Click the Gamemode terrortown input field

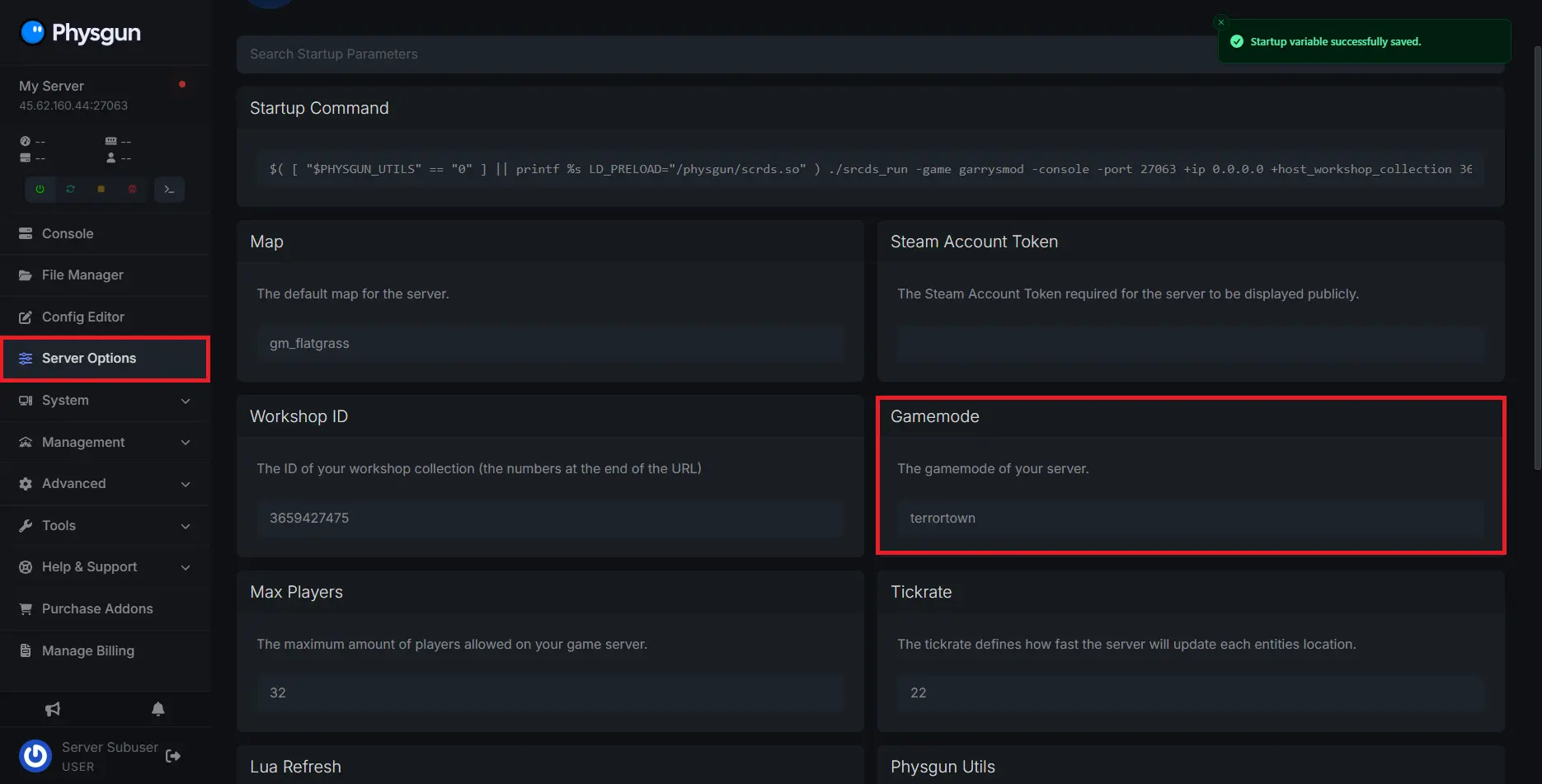1190,519
